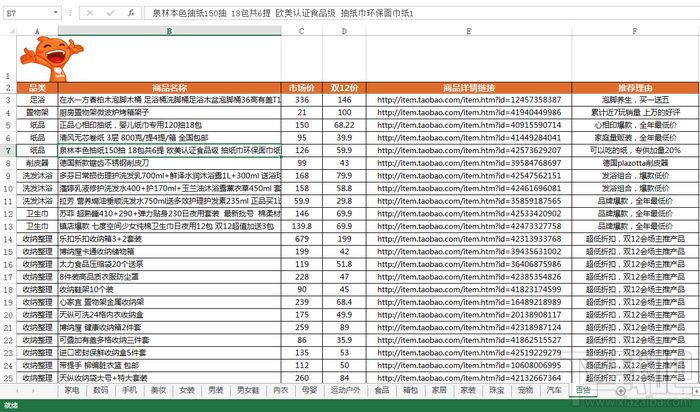
Task: Open link ending id=39584768697
Action: [469, 163]
